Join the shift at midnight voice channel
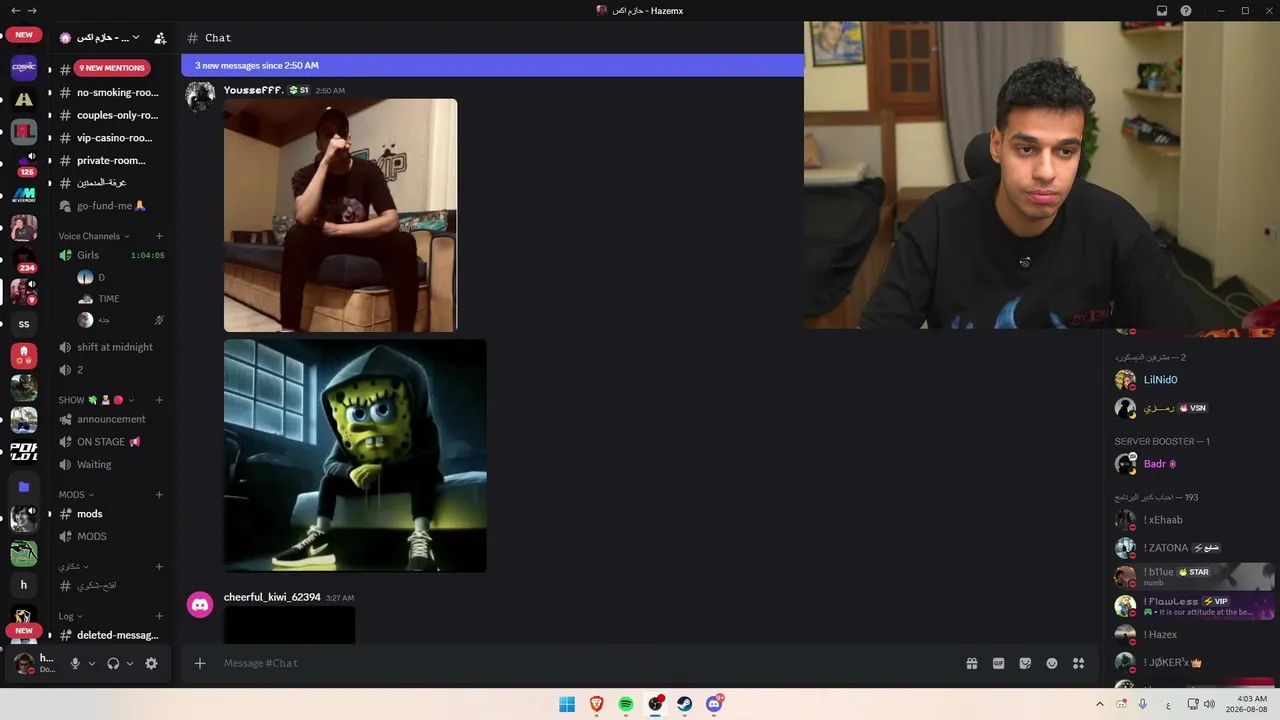1280x720 pixels. pyautogui.click(x=110, y=347)
